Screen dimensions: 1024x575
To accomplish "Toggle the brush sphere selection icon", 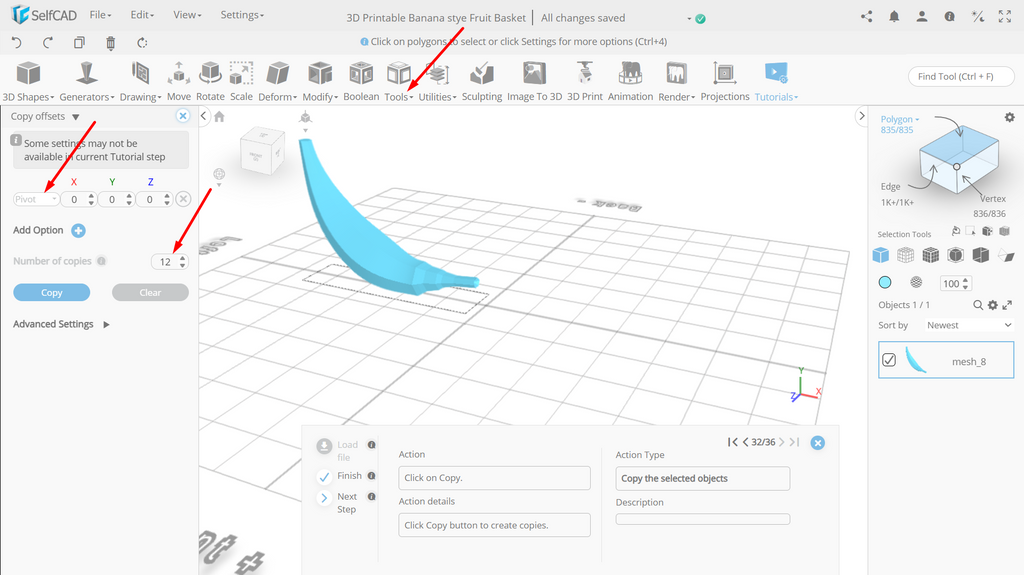I will point(916,282).
